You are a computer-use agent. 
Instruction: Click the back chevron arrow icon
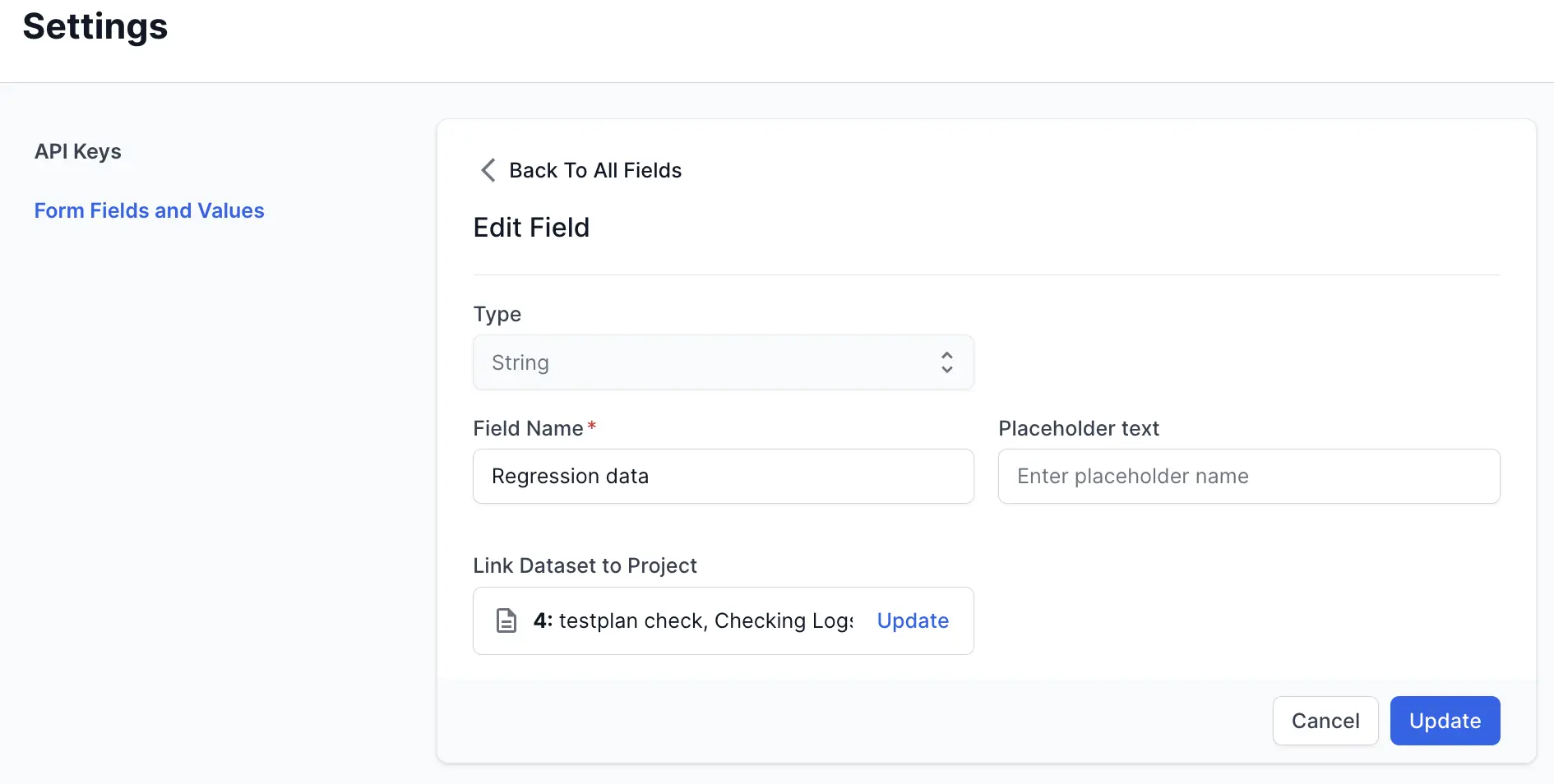[488, 170]
